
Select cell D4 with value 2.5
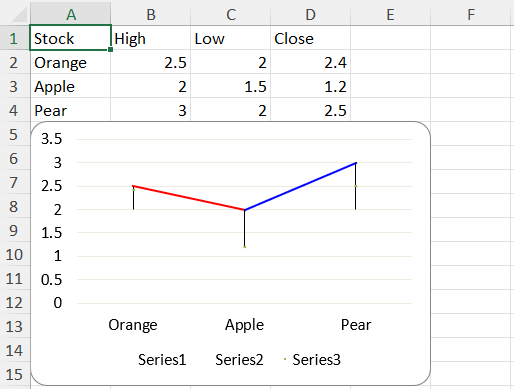click(311, 110)
